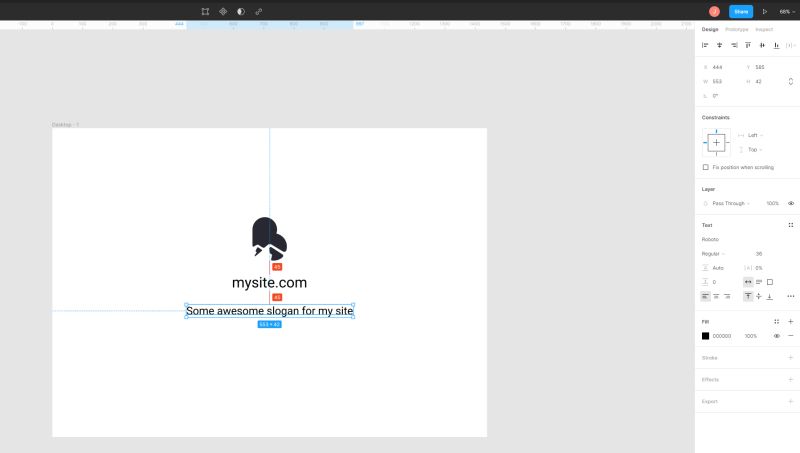
Task: Align selection to vertical centers
Action: (762, 45)
